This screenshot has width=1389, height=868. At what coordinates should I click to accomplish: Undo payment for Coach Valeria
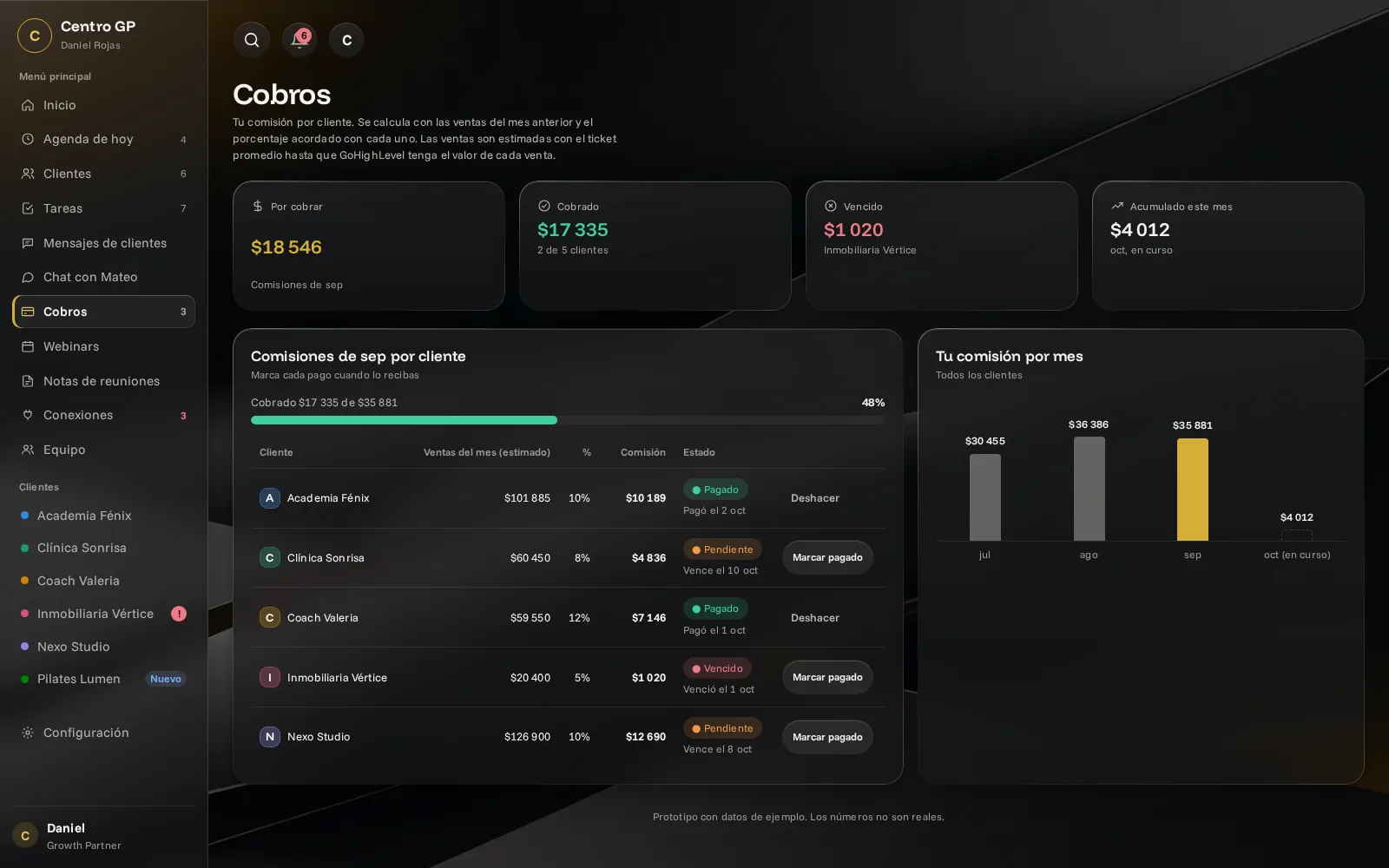point(815,618)
